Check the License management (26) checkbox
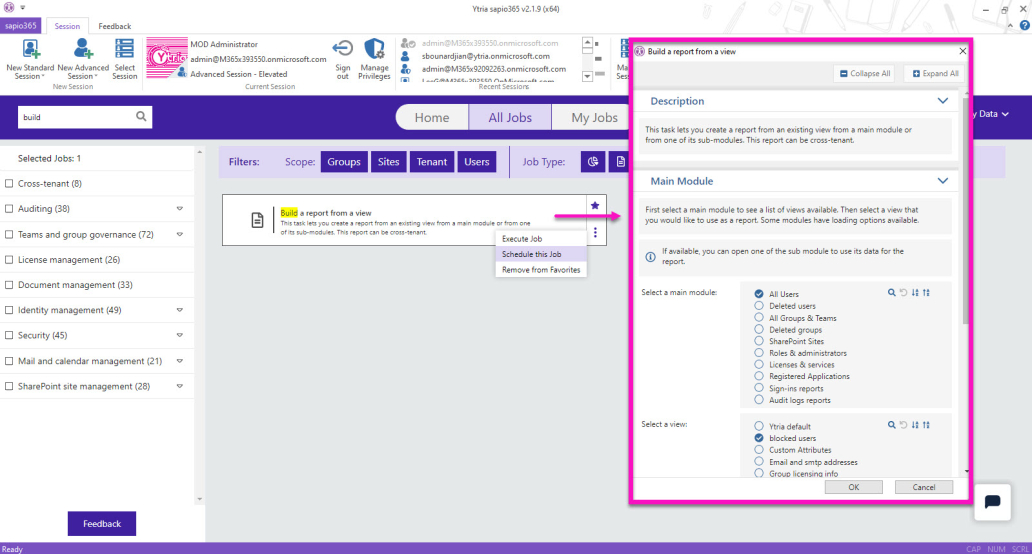This screenshot has width=1032, height=554. [9, 260]
